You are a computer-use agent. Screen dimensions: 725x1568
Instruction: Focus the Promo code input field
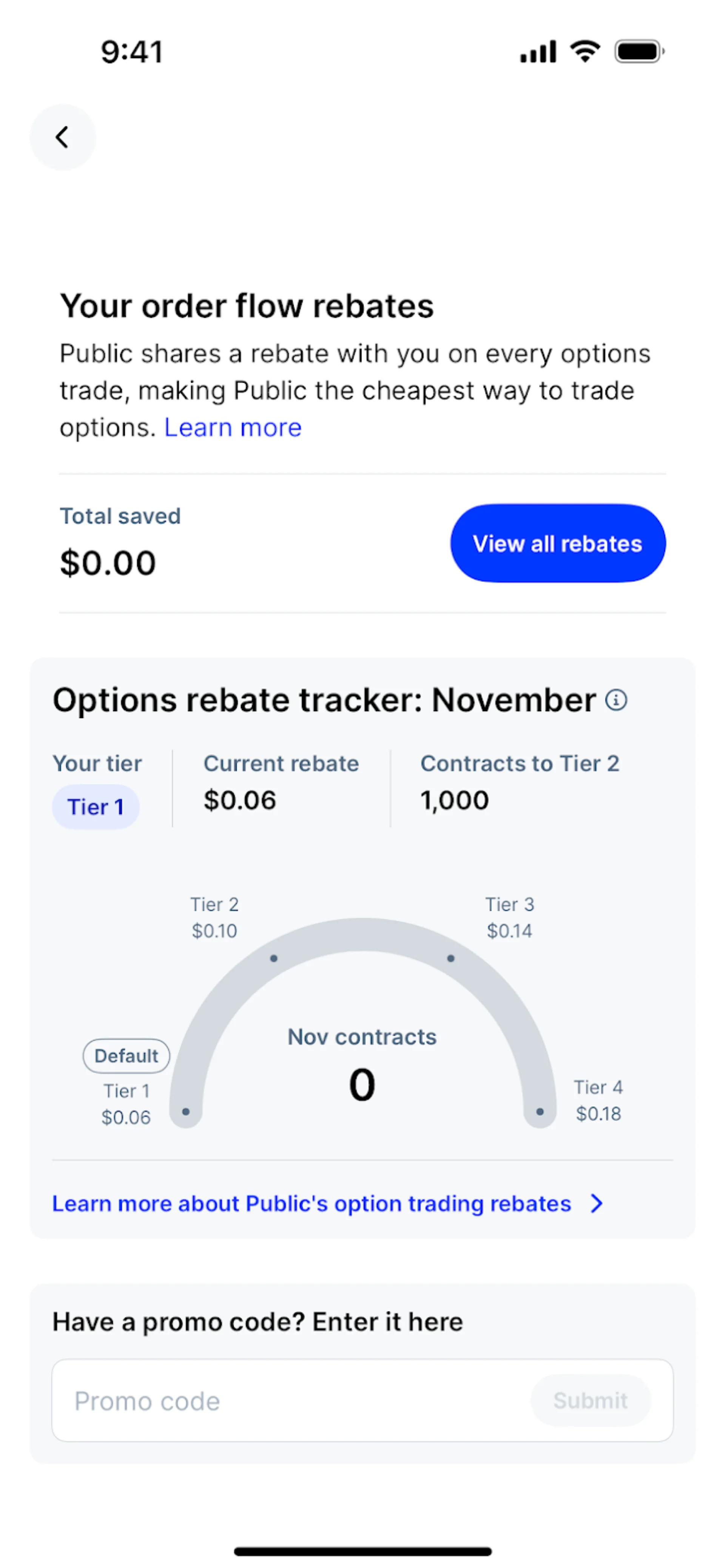click(292, 1401)
